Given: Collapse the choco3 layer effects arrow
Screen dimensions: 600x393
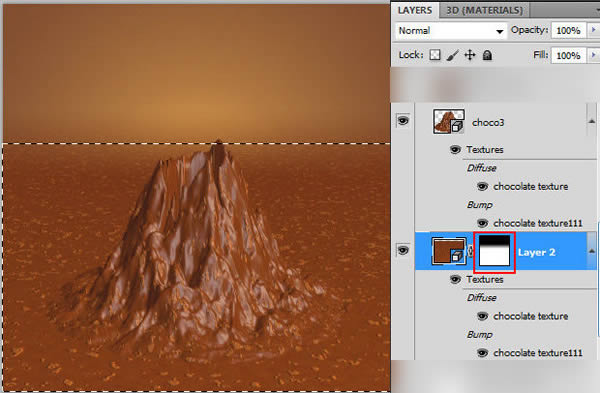Looking at the screenshot, I should tap(592, 121).
